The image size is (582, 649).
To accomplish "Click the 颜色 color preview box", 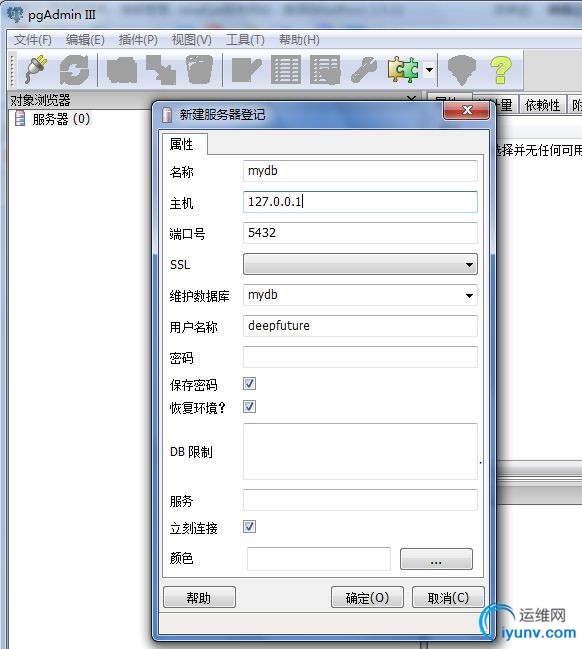I will (319, 559).
